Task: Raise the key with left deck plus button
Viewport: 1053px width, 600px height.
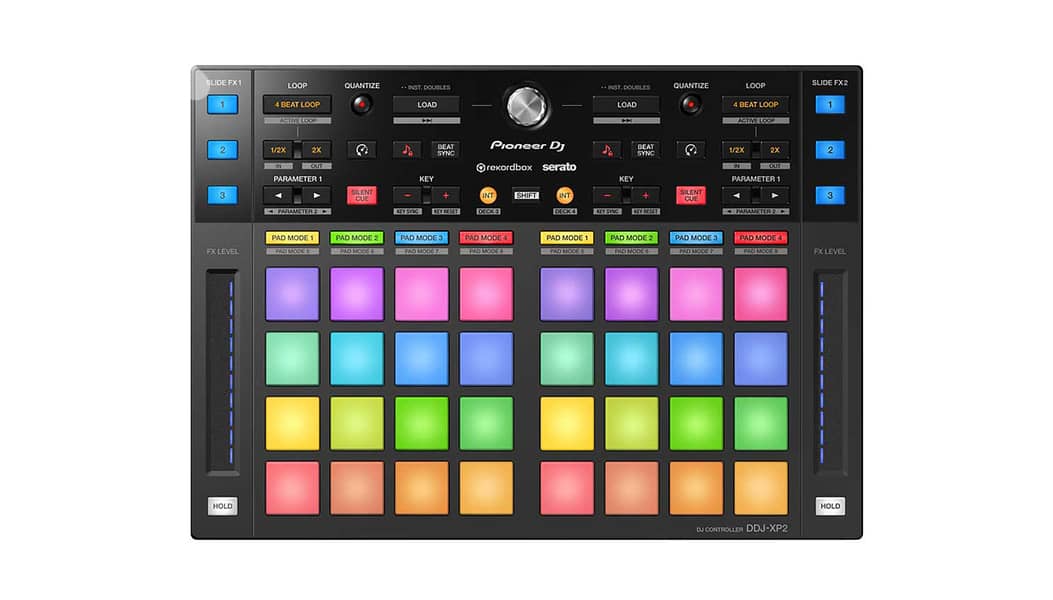Action: pos(445,196)
